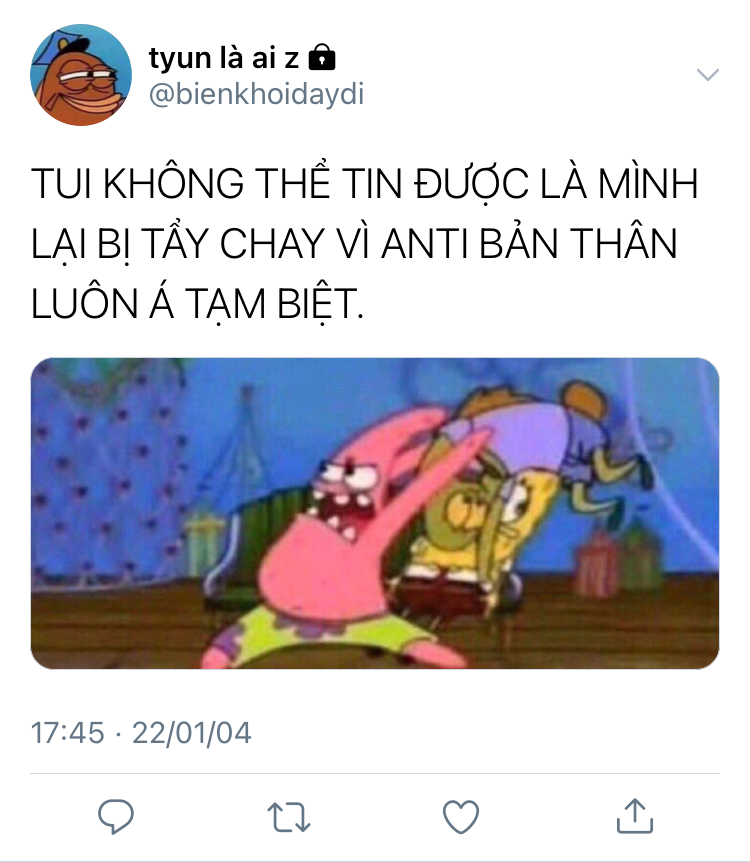The width and height of the screenshot is (750, 862).
Task: Expand the tweet options chevron
Action: point(708,74)
